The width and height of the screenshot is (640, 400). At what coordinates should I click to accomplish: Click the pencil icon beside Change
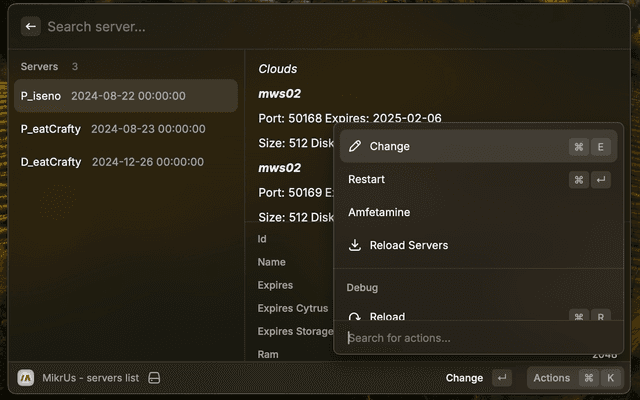click(355, 146)
